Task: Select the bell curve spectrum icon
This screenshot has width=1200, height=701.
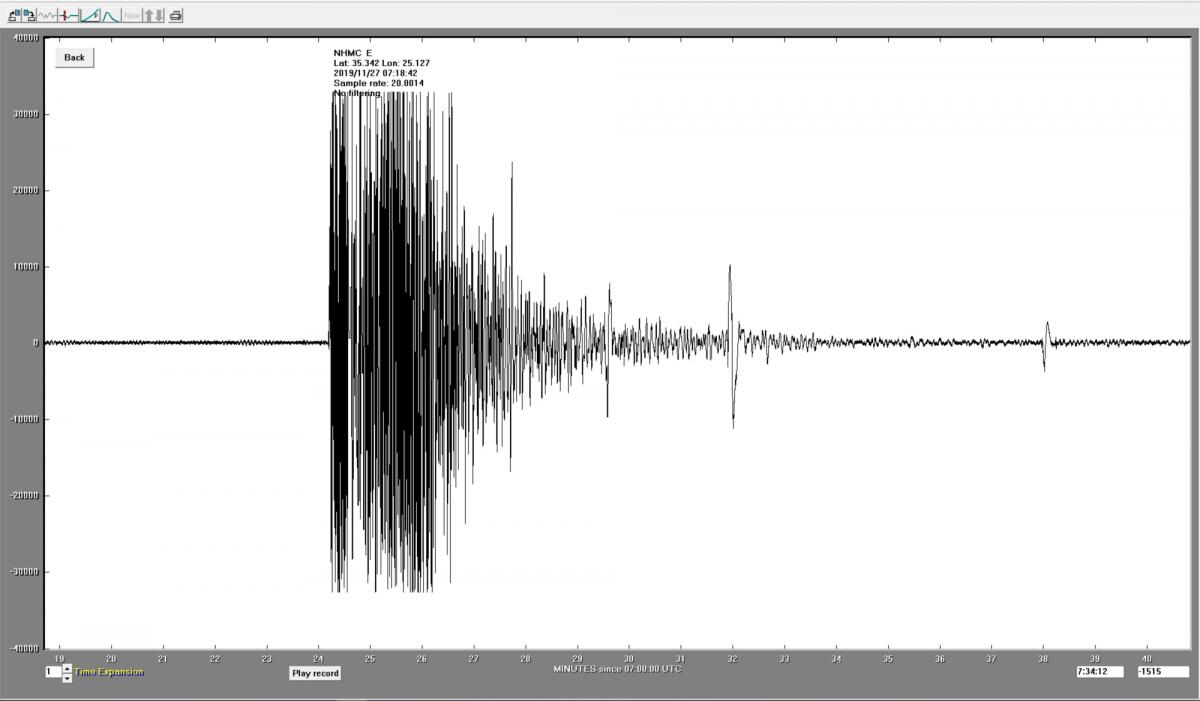Action: tap(110, 16)
